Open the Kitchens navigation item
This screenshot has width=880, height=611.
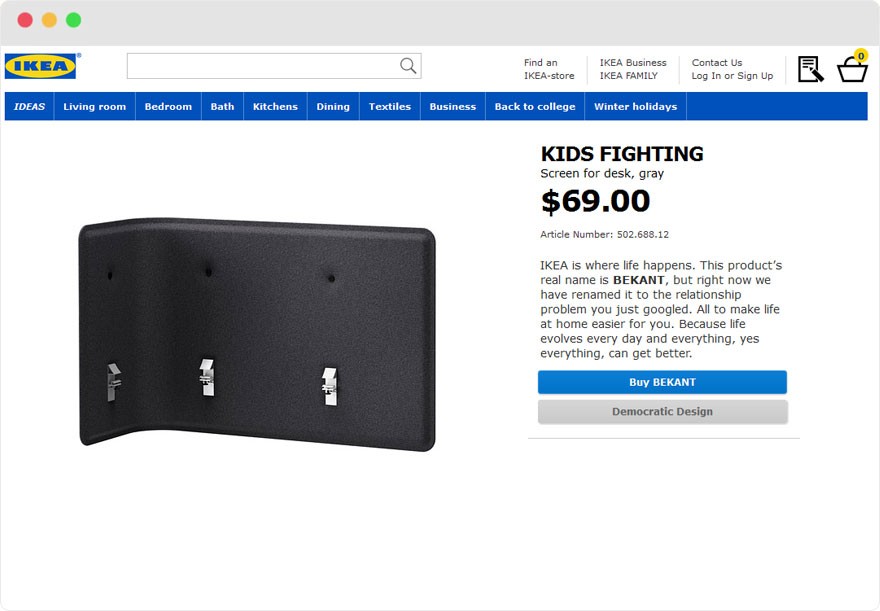tap(275, 107)
